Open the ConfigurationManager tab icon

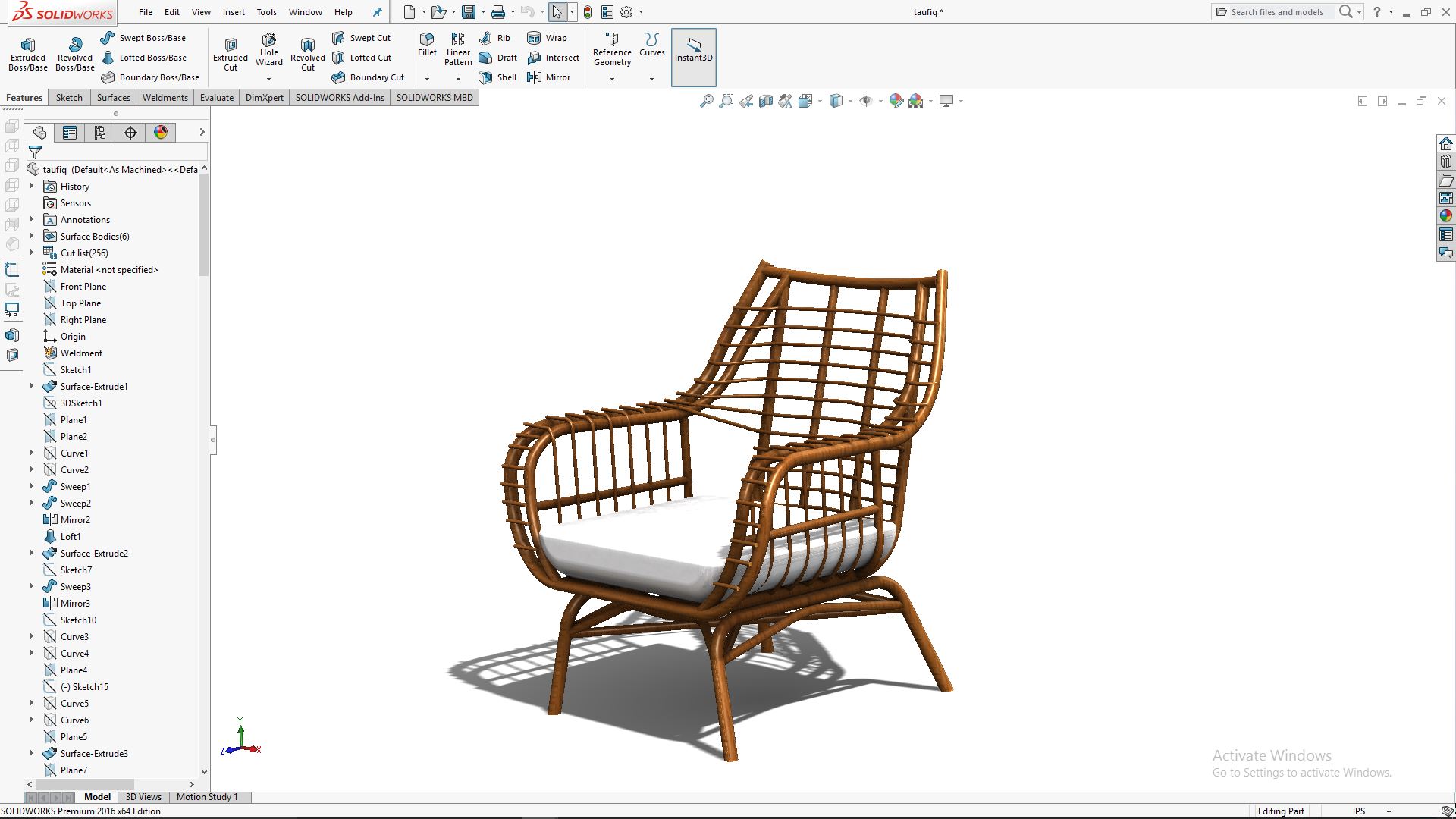coord(100,133)
